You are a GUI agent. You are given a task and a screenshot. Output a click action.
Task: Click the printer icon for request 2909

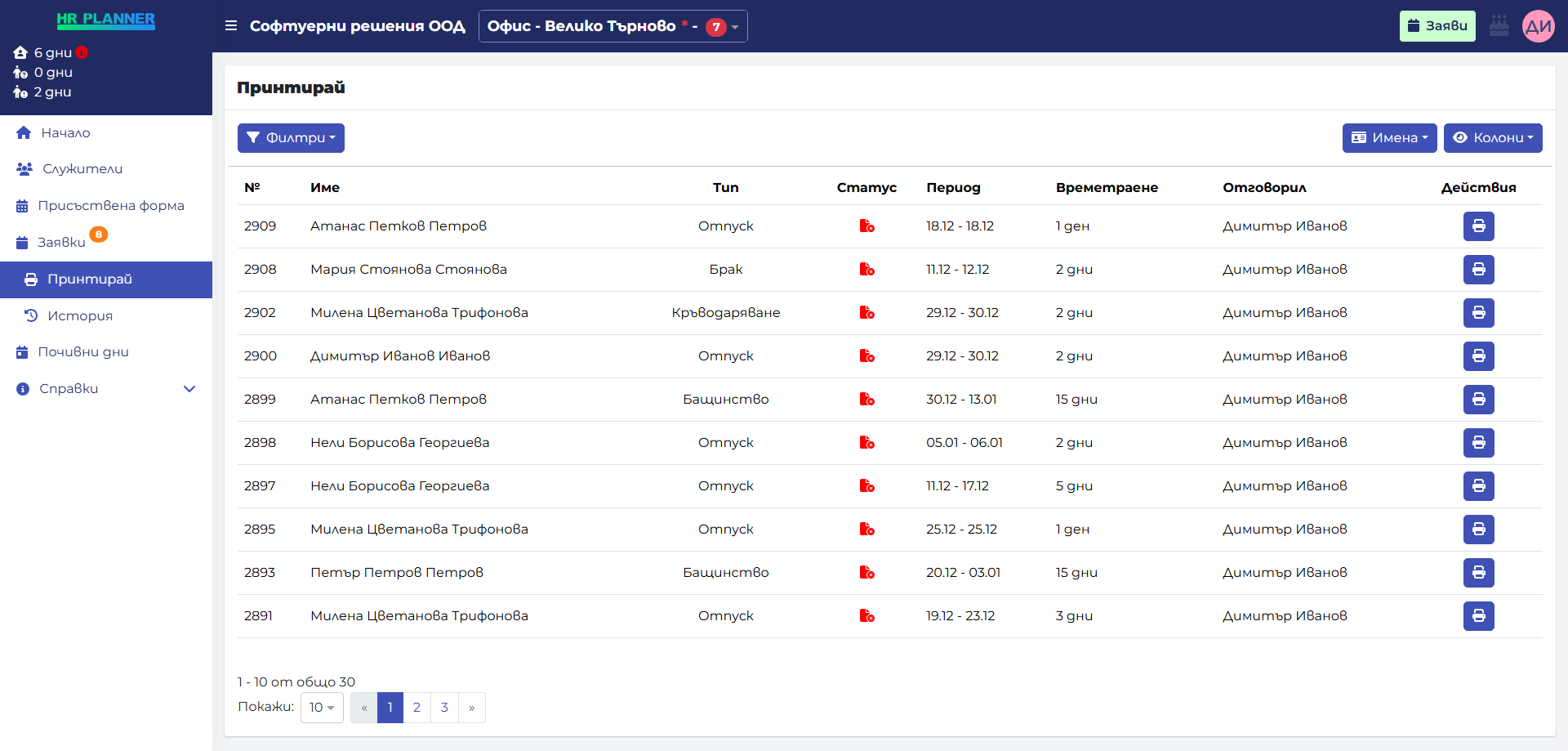pyautogui.click(x=1478, y=226)
